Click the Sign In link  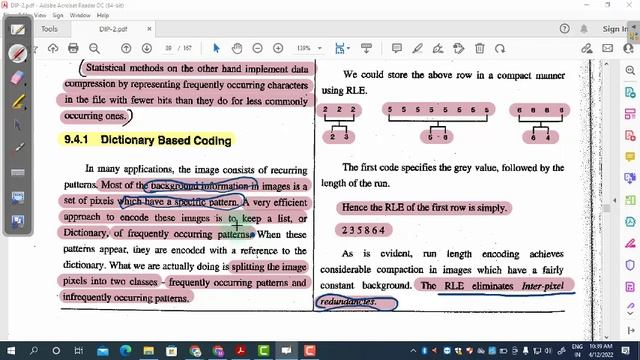pyautogui.click(x=615, y=29)
